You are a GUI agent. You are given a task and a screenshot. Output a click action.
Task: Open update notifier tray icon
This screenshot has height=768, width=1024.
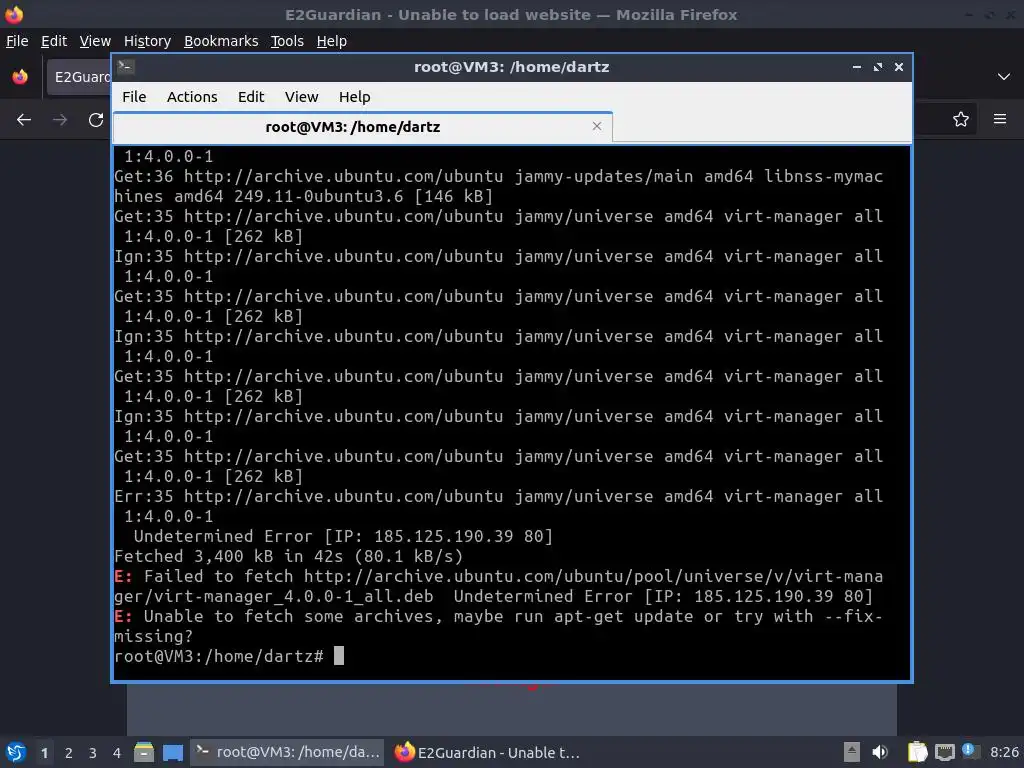coord(970,751)
